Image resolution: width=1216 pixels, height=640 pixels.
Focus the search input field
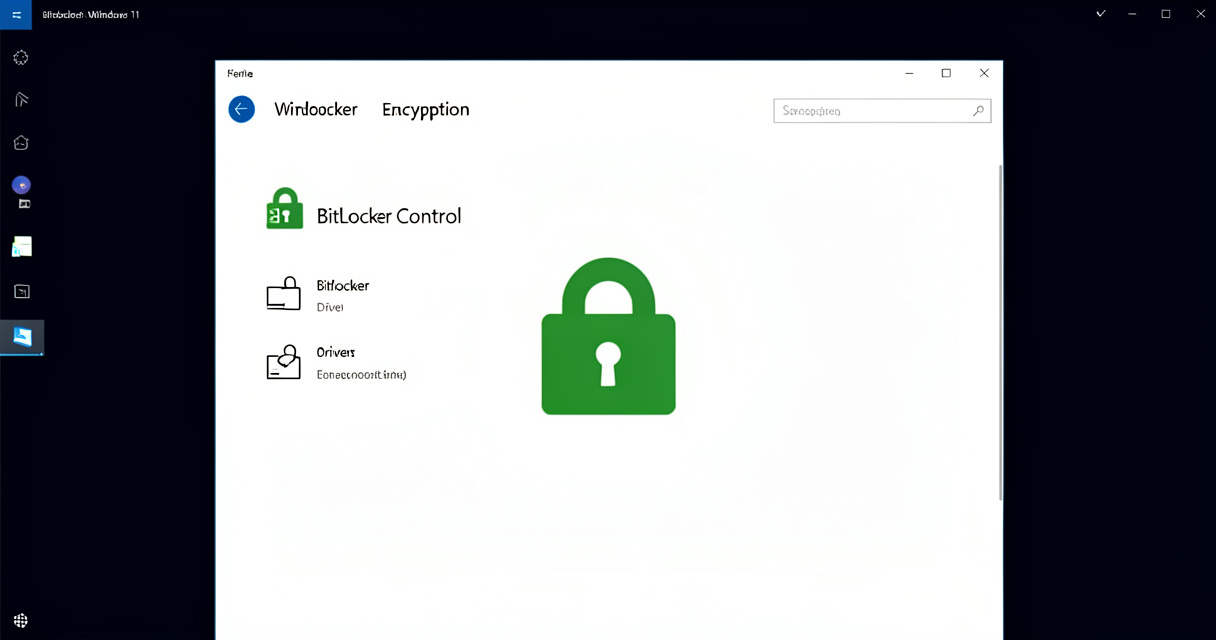point(882,111)
